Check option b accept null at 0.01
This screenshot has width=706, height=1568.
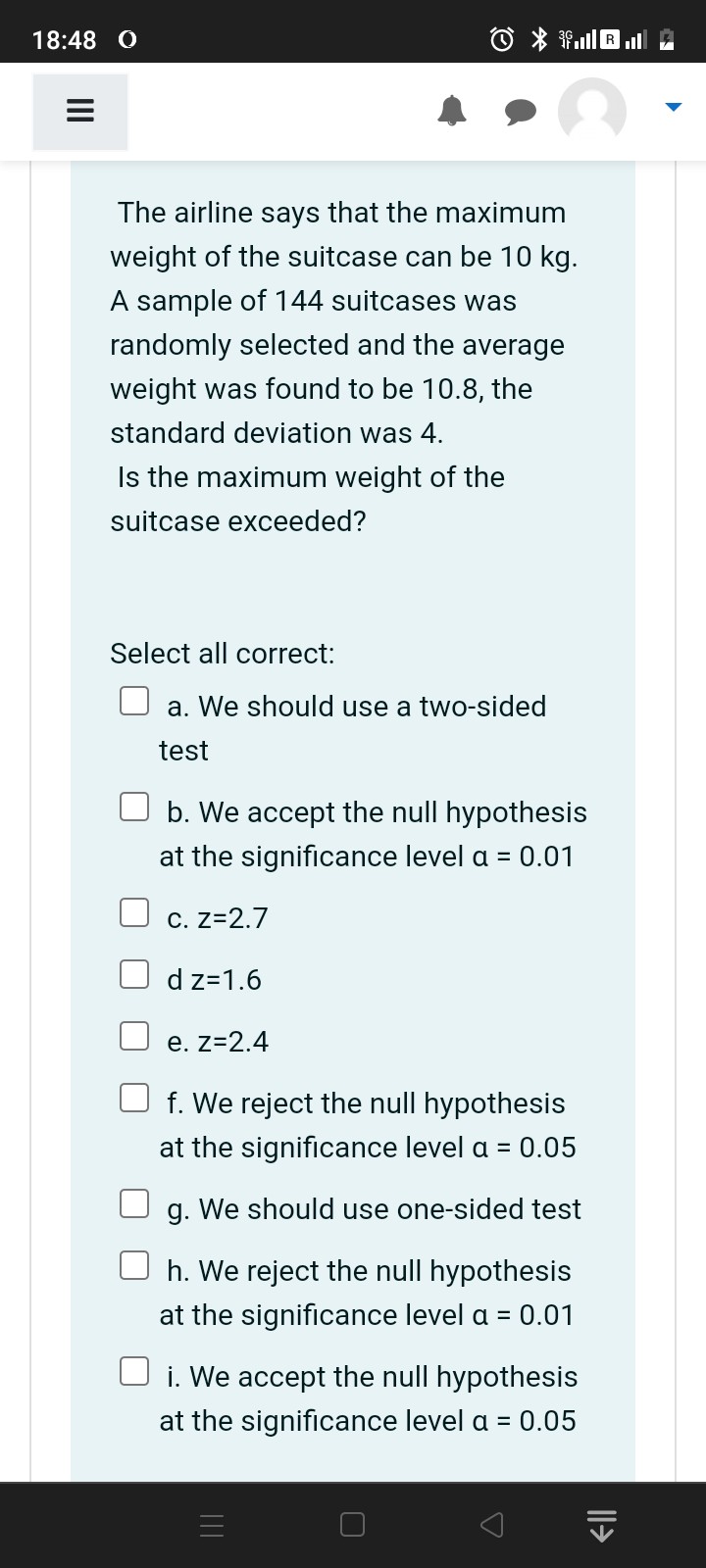(x=134, y=807)
